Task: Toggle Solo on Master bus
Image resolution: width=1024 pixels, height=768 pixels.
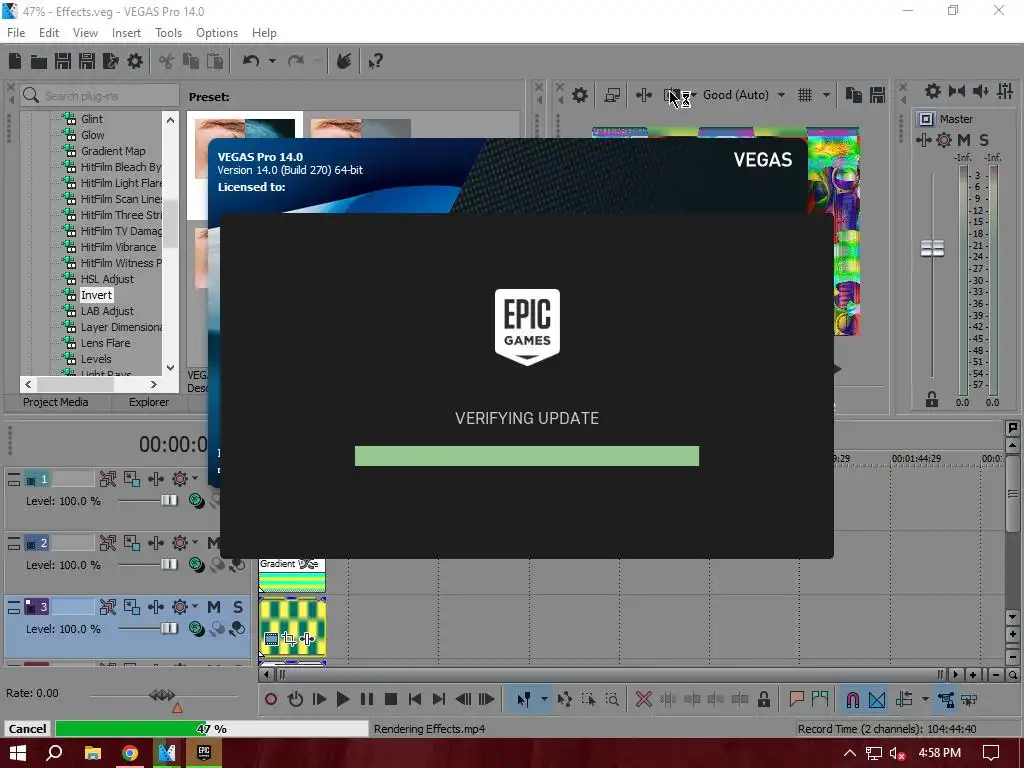Action: (x=984, y=140)
